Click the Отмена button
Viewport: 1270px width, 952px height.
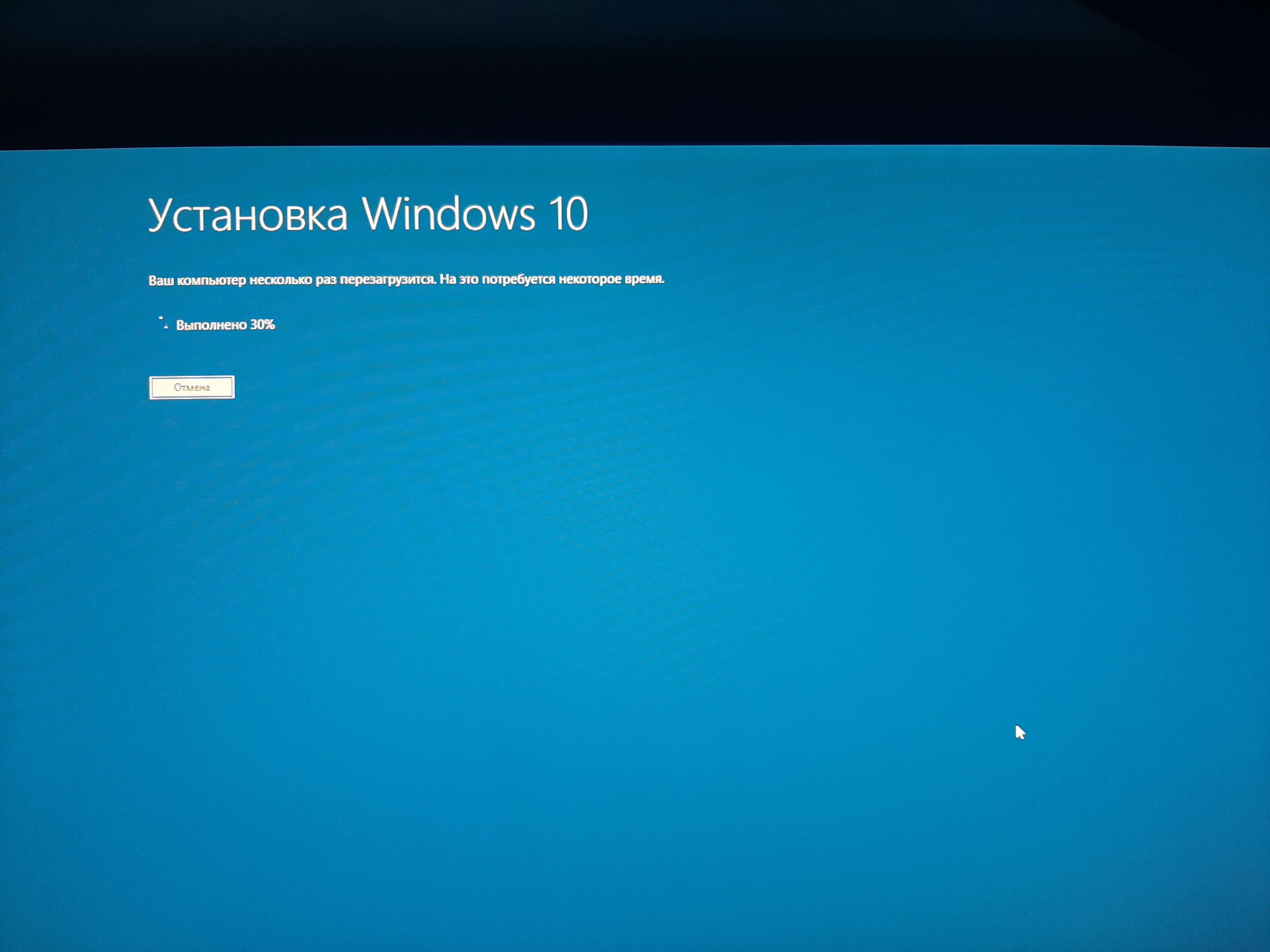pos(192,387)
